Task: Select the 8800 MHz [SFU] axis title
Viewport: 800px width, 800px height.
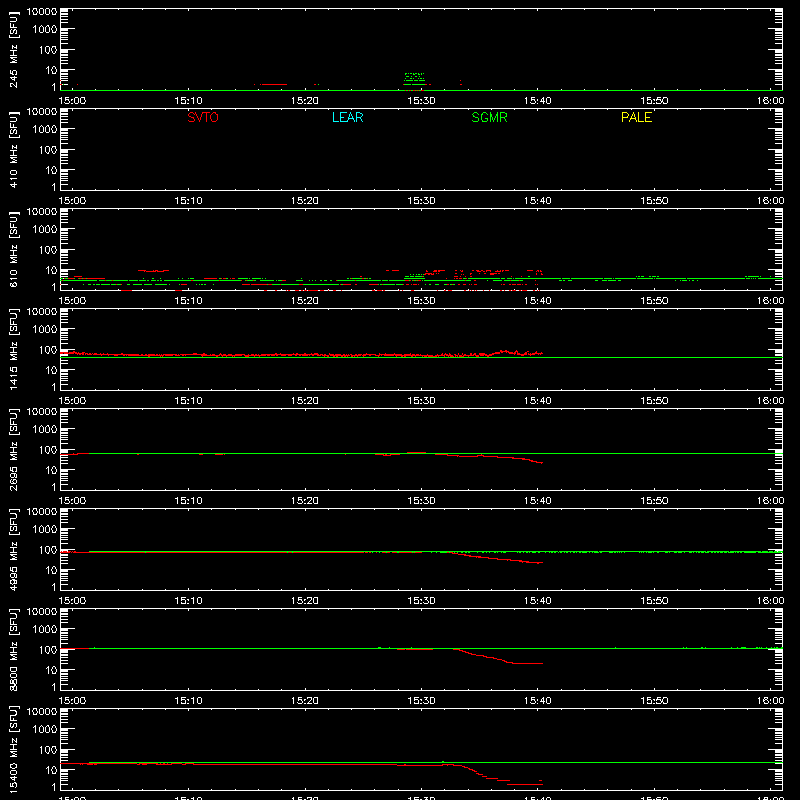Action: [x=14, y=649]
